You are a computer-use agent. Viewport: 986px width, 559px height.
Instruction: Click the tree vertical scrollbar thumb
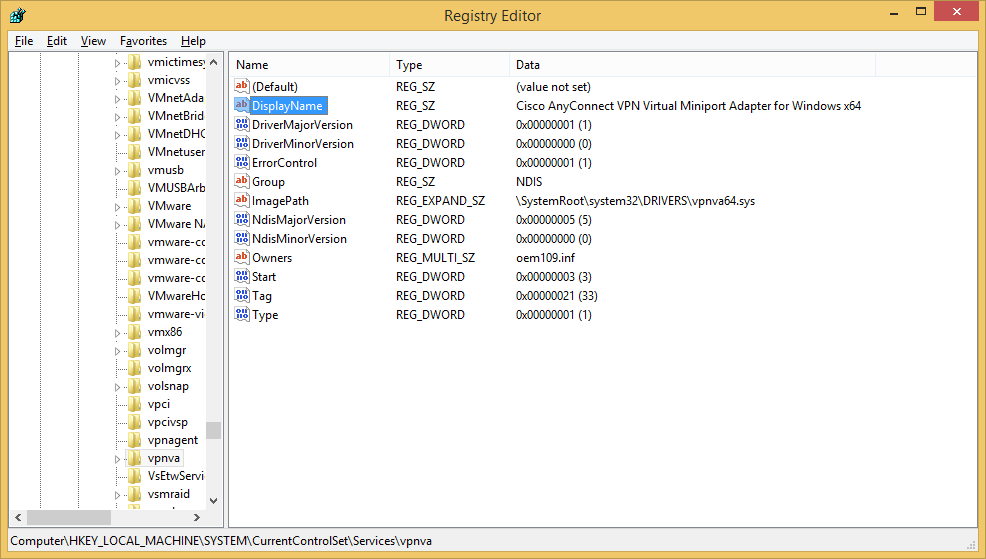pyautogui.click(x=213, y=430)
